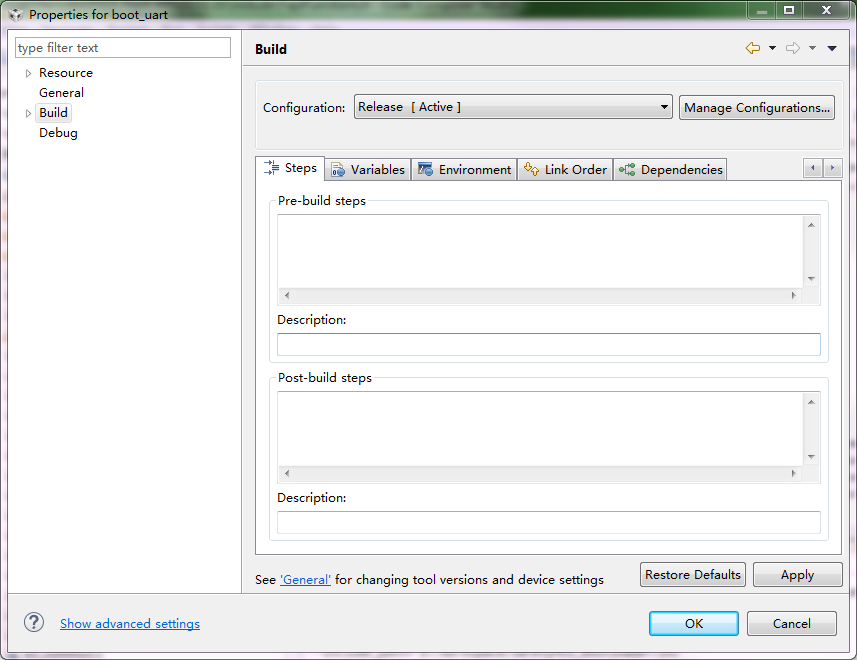Click Restore Defaults button

click(x=692, y=575)
